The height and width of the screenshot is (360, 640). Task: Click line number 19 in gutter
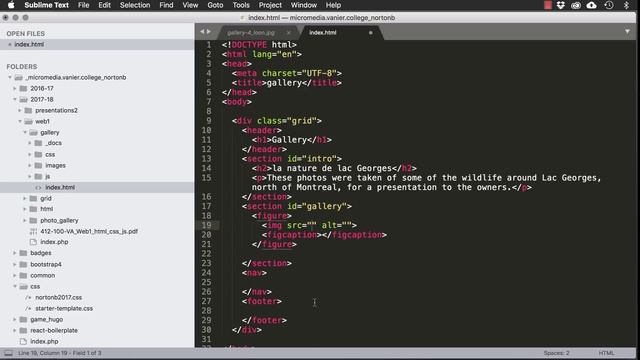coord(207,225)
